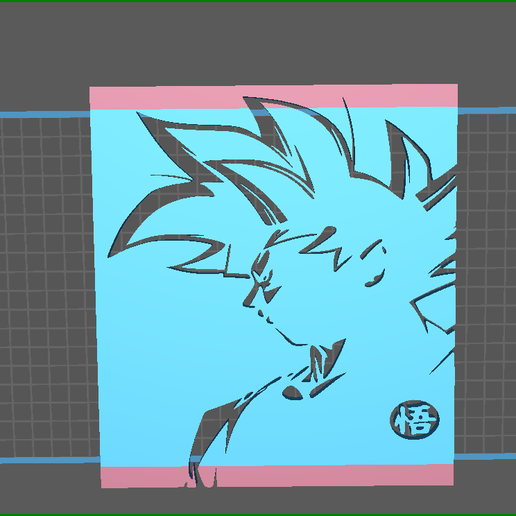Click the blue plate edge line at upper left

tap(45, 115)
